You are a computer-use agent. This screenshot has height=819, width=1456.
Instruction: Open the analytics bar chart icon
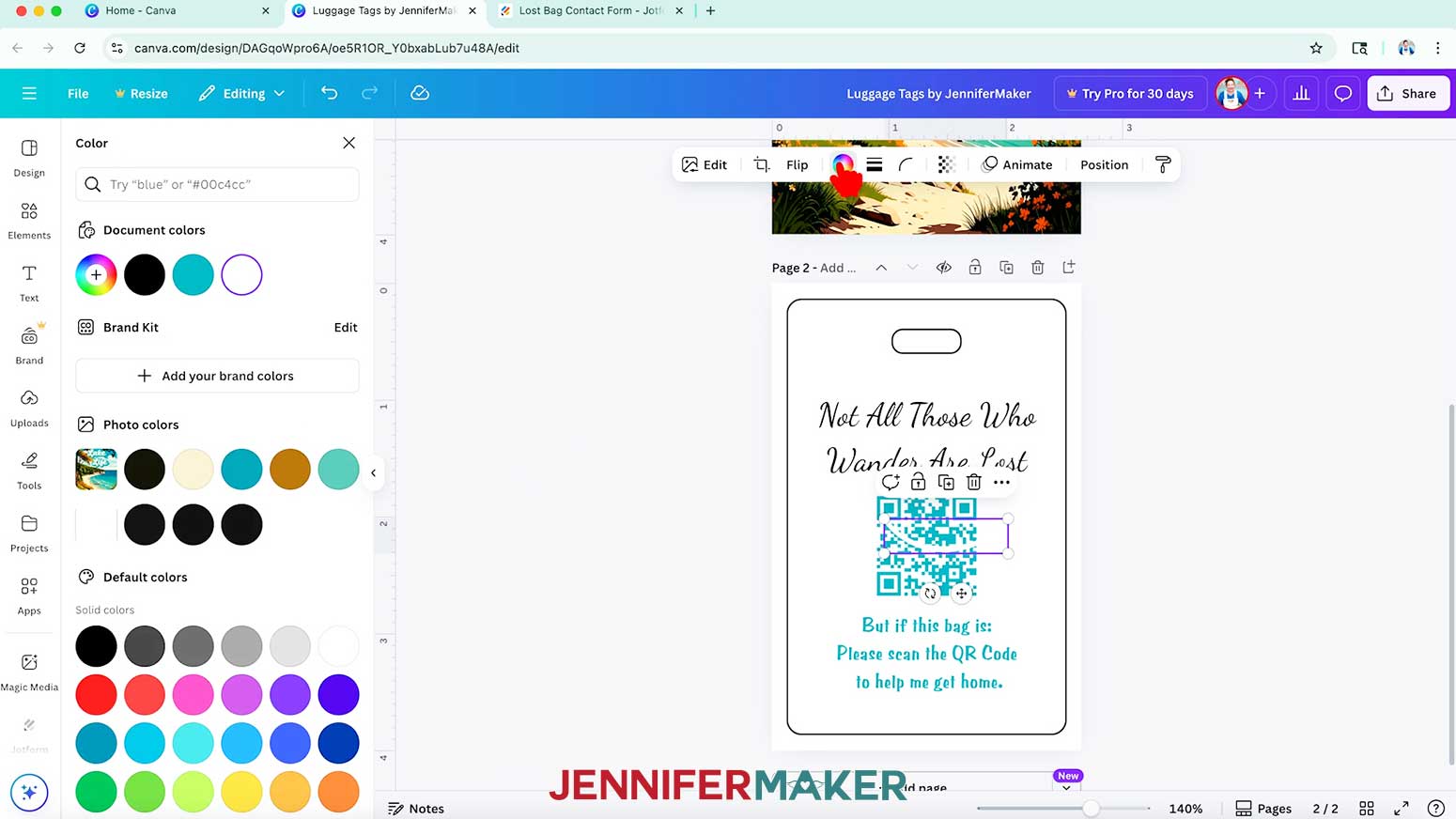coord(1301,93)
